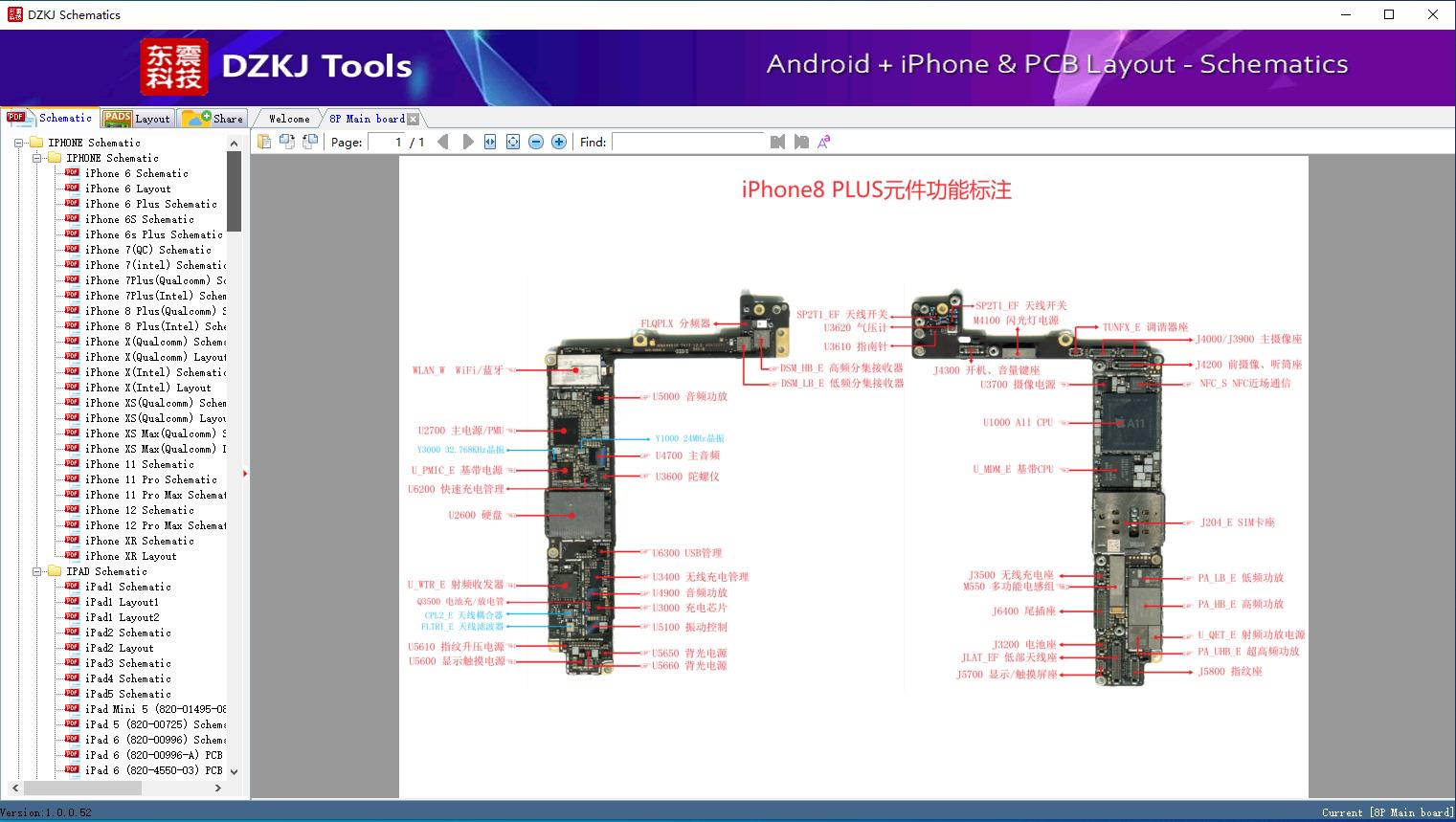Open iPhone 6 Plus Schematic
1456x822 pixels.
(x=150, y=204)
